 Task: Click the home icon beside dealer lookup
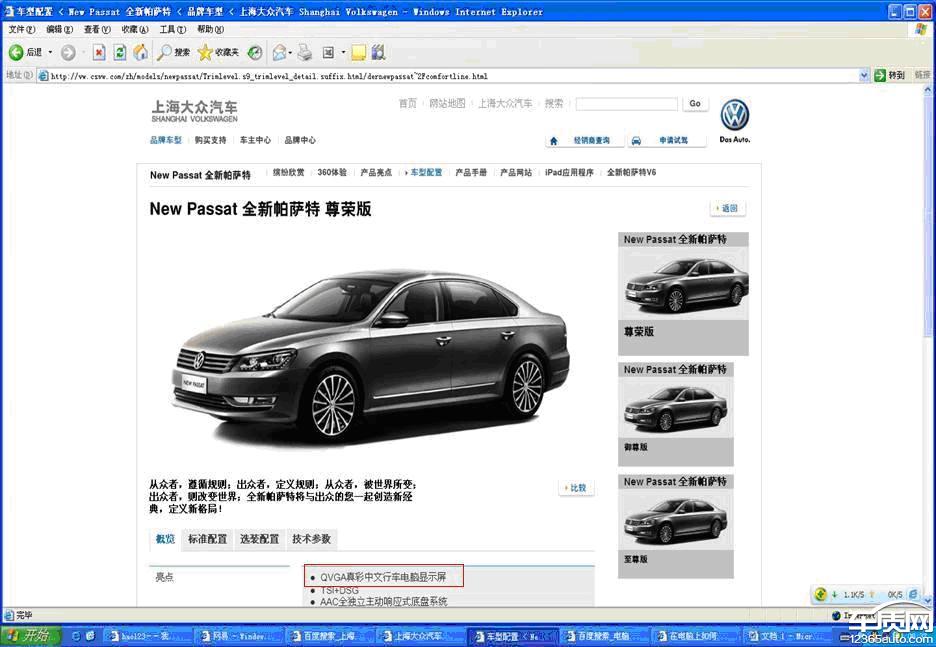pos(553,141)
